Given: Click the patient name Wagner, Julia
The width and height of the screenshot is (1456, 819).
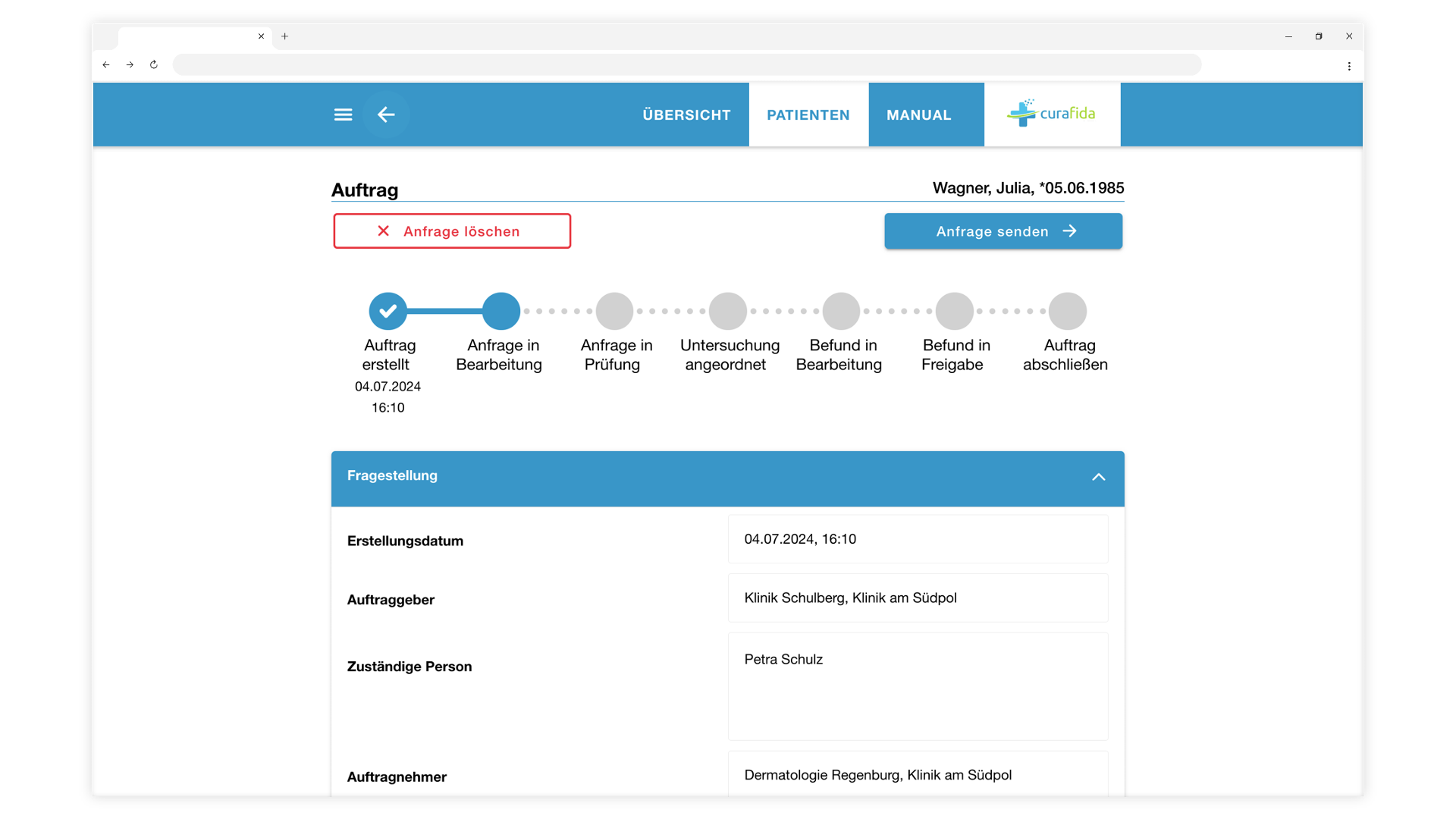Looking at the screenshot, I should tap(1028, 188).
